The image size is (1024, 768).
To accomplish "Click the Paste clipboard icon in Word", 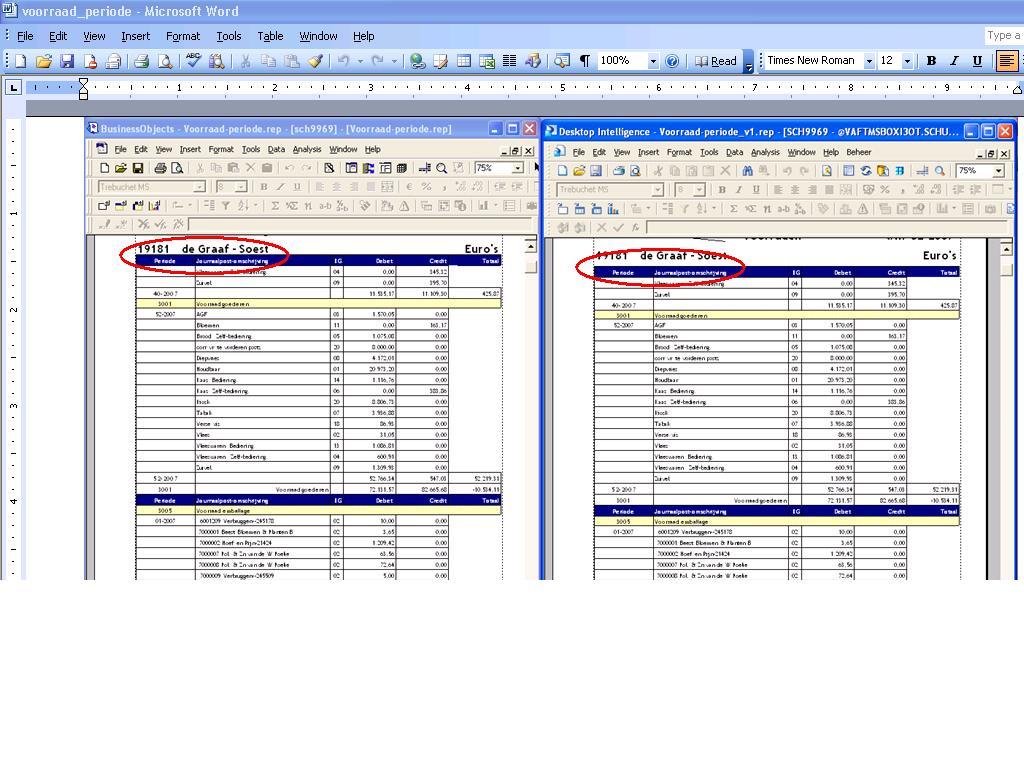I will [x=292, y=61].
